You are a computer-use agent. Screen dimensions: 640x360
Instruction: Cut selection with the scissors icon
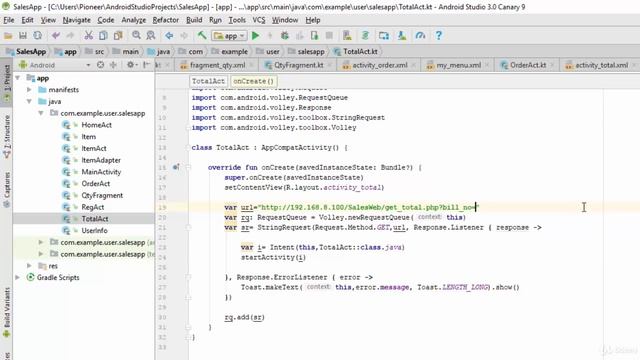coord(88,36)
